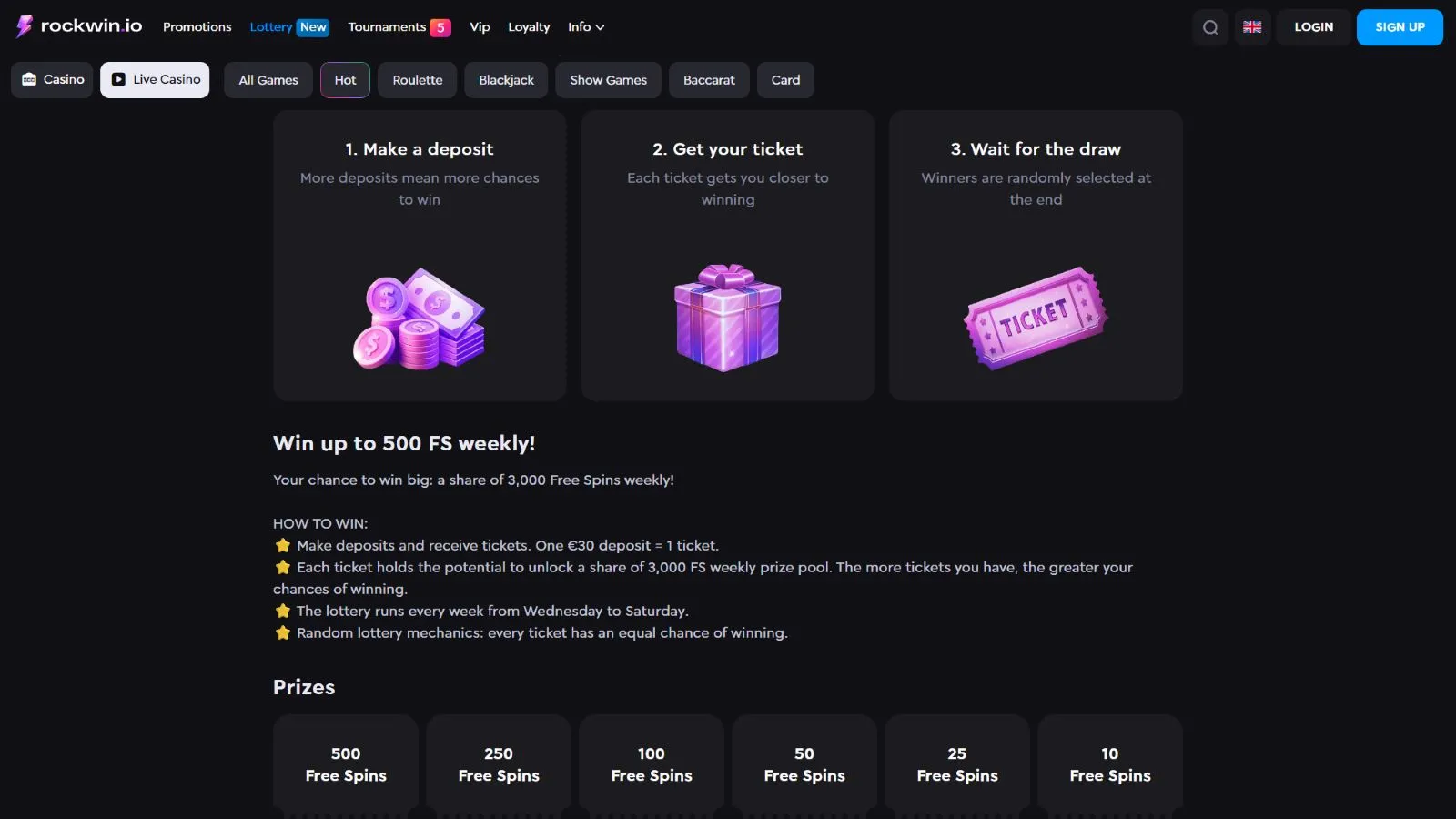This screenshot has height=819, width=1456.
Task: Select the Roulette category tab
Action: [418, 80]
